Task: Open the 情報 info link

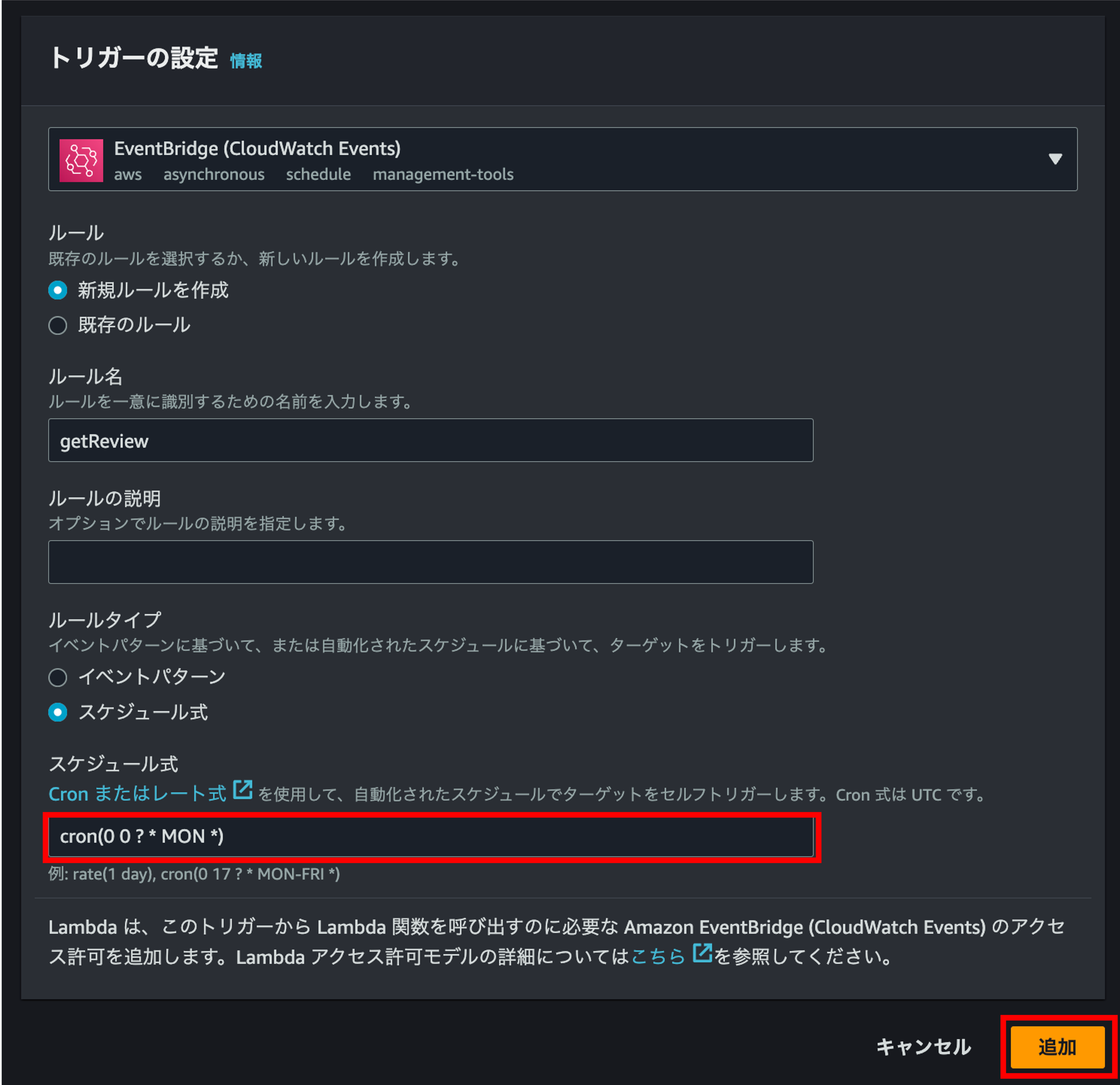Action: click(x=246, y=61)
